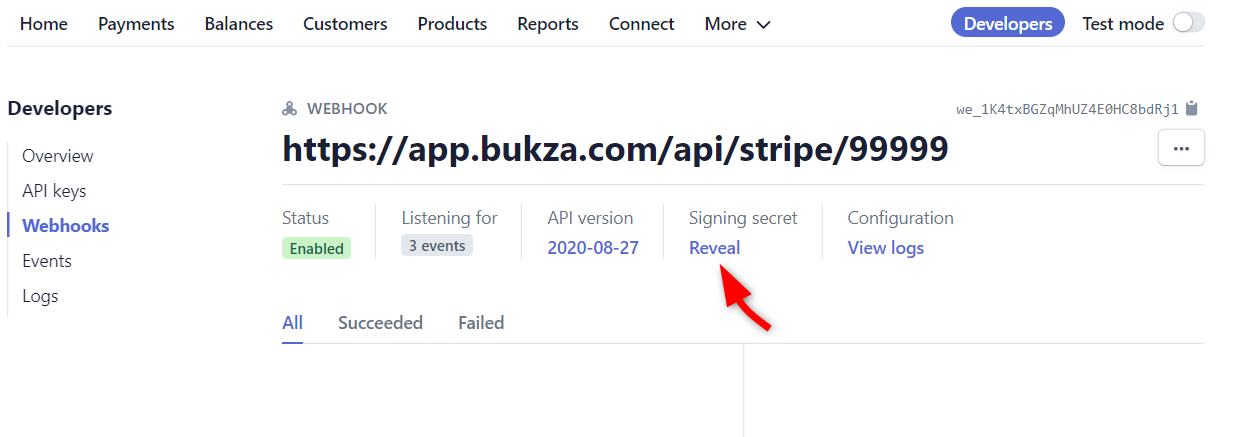Navigate to Customers section
Viewport: 1244px width, 437px height.
[x=345, y=24]
